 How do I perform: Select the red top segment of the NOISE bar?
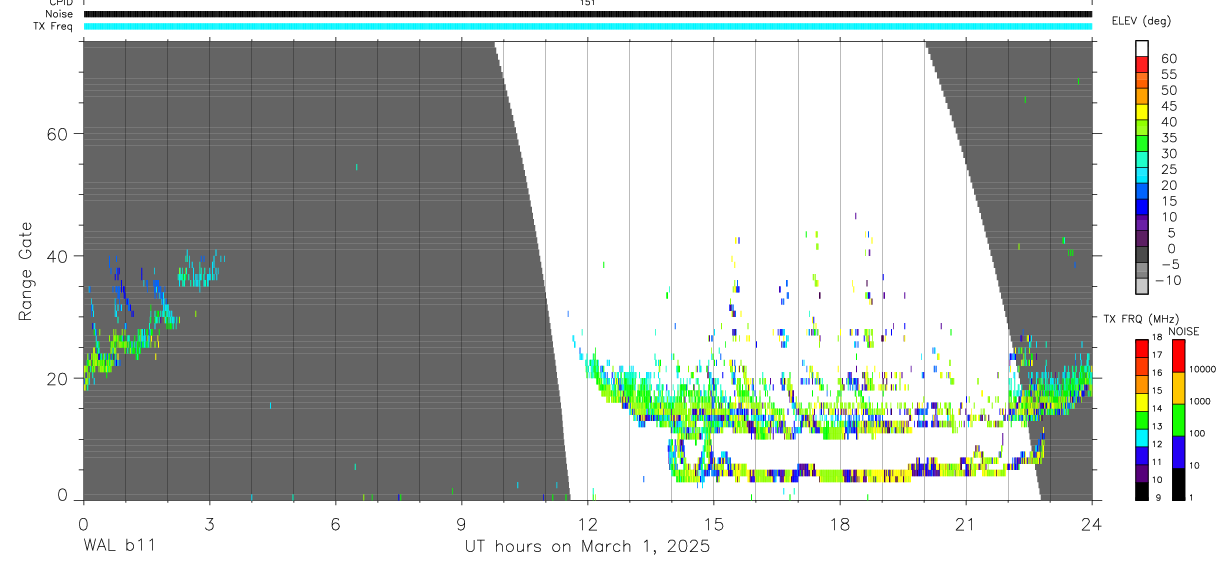(x=1178, y=355)
